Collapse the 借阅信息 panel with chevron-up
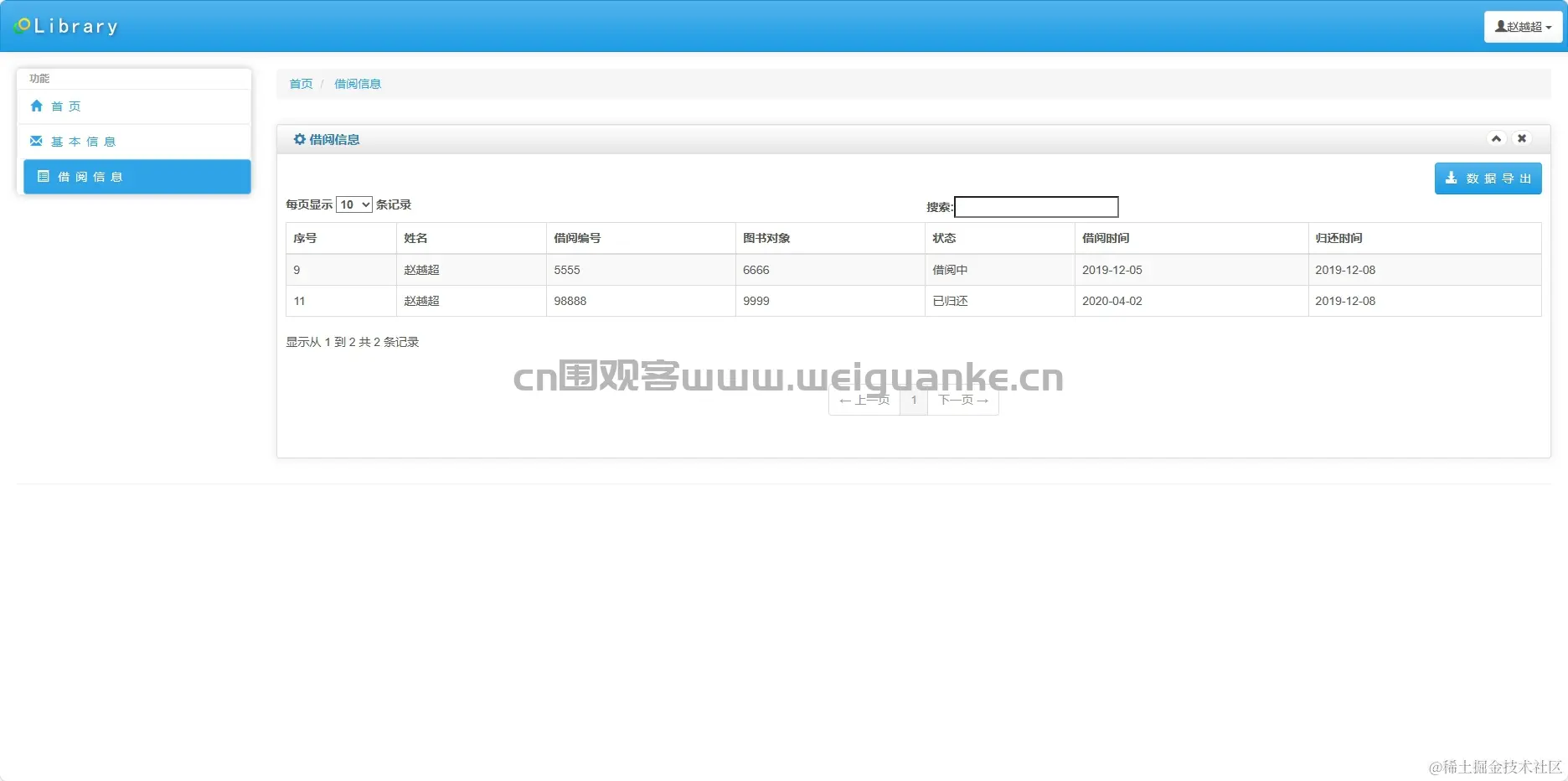Image resolution: width=1568 pixels, height=781 pixels. click(1496, 138)
